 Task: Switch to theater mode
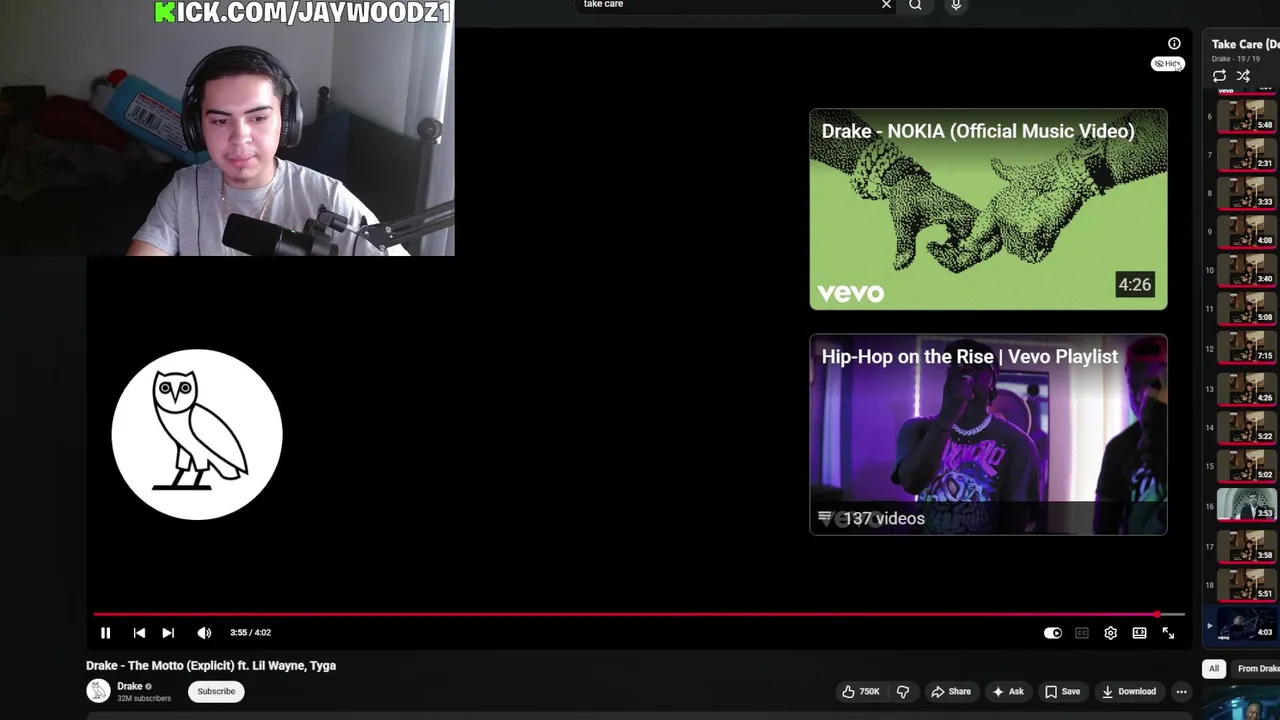[1139, 633]
